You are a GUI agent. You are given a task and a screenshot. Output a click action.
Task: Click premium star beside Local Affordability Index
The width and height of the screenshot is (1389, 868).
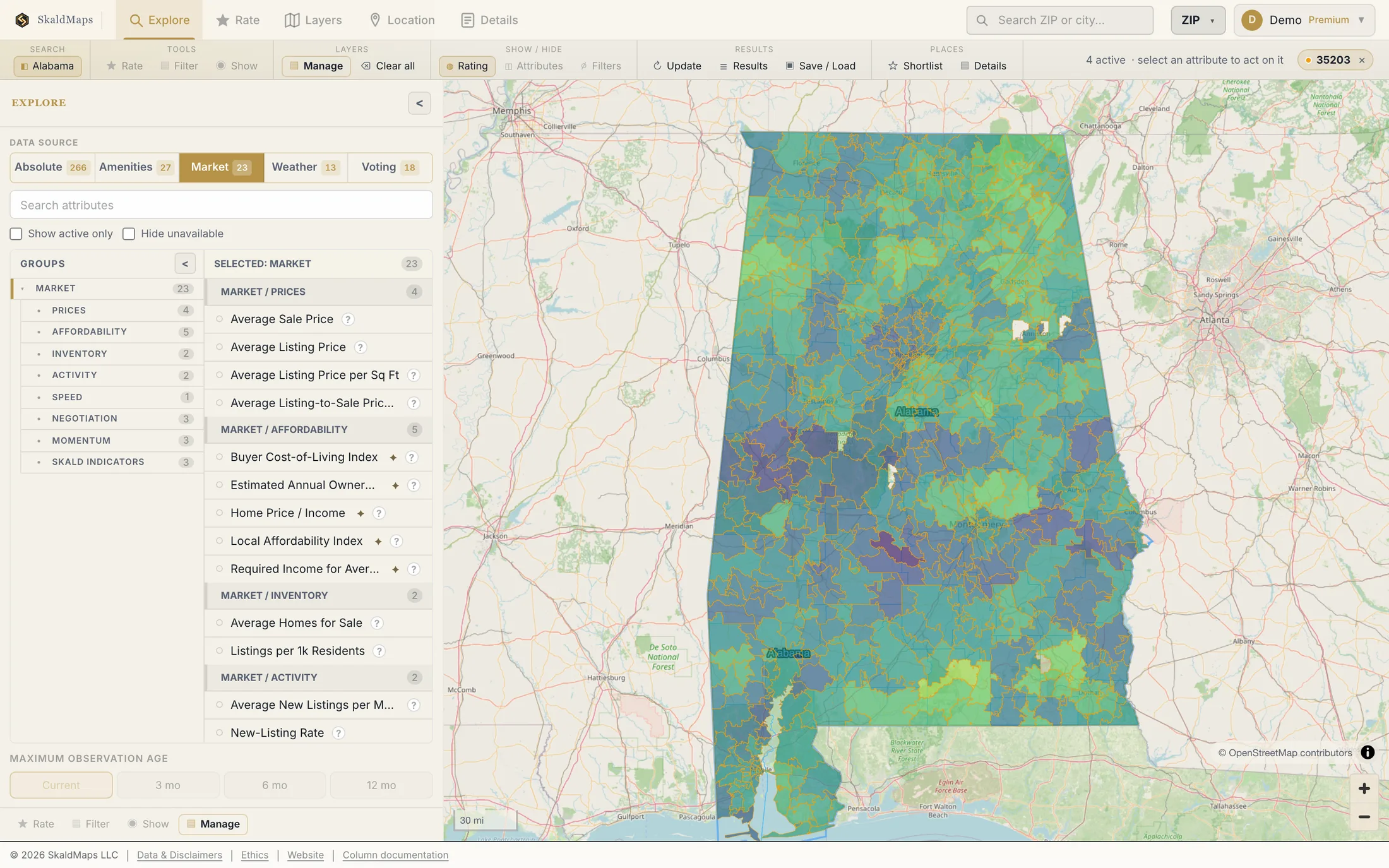tap(378, 541)
